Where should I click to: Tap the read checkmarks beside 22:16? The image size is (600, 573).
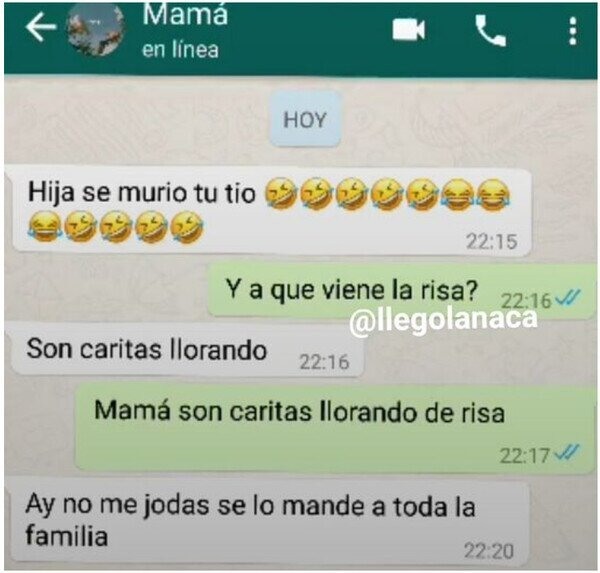point(568,297)
